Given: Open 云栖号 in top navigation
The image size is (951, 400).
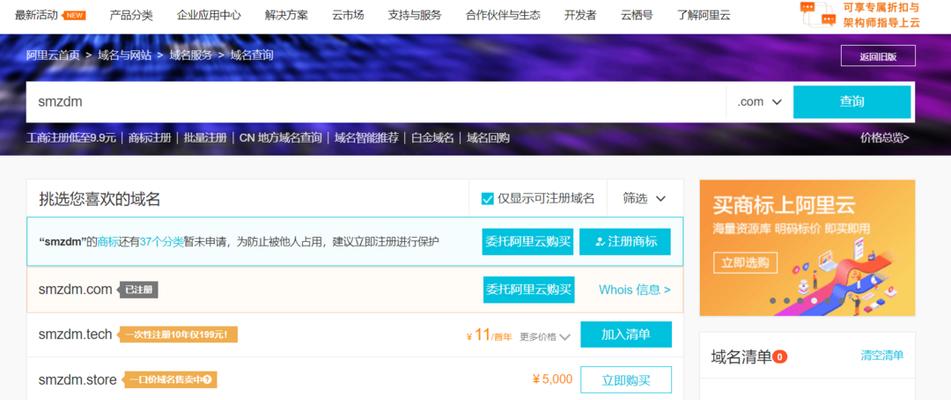Looking at the screenshot, I should [x=637, y=15].
